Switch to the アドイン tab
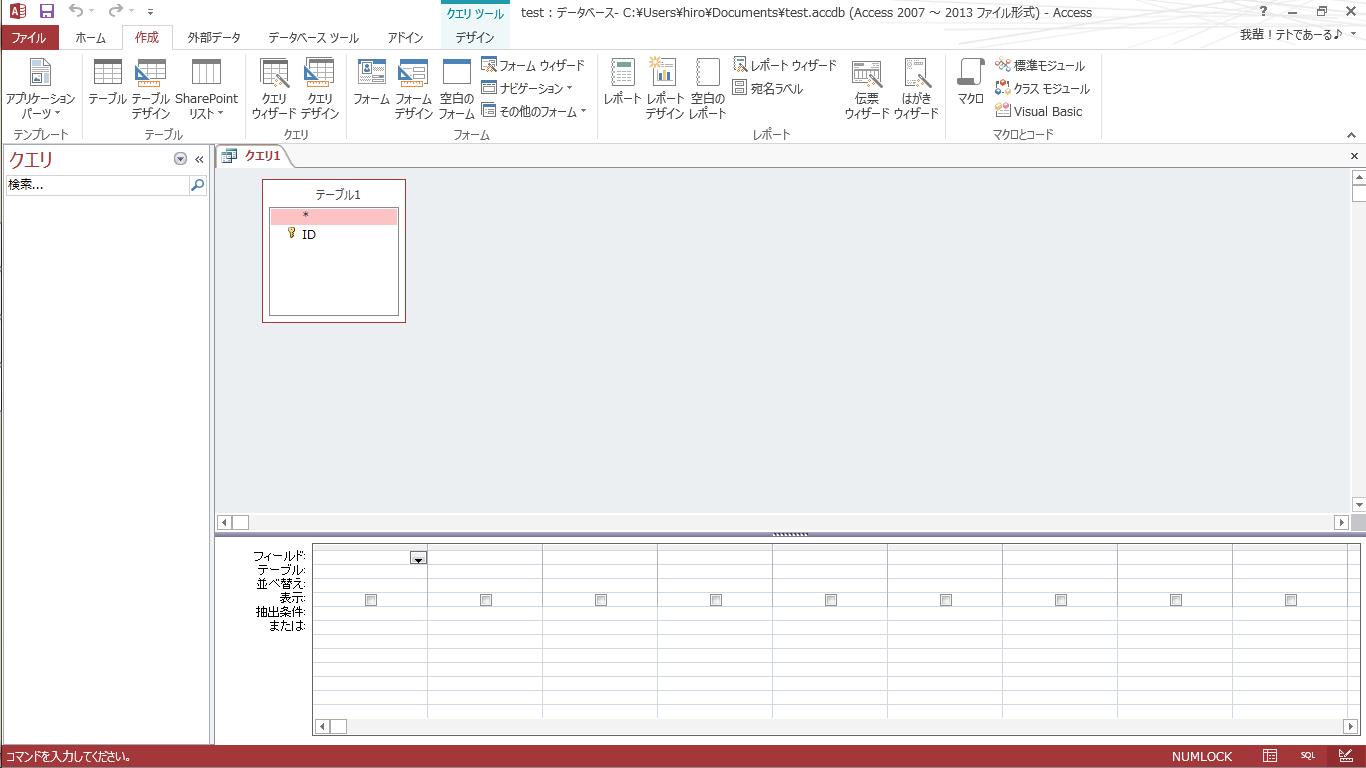This screenshot has height=768, width=1366. [405, 38]
